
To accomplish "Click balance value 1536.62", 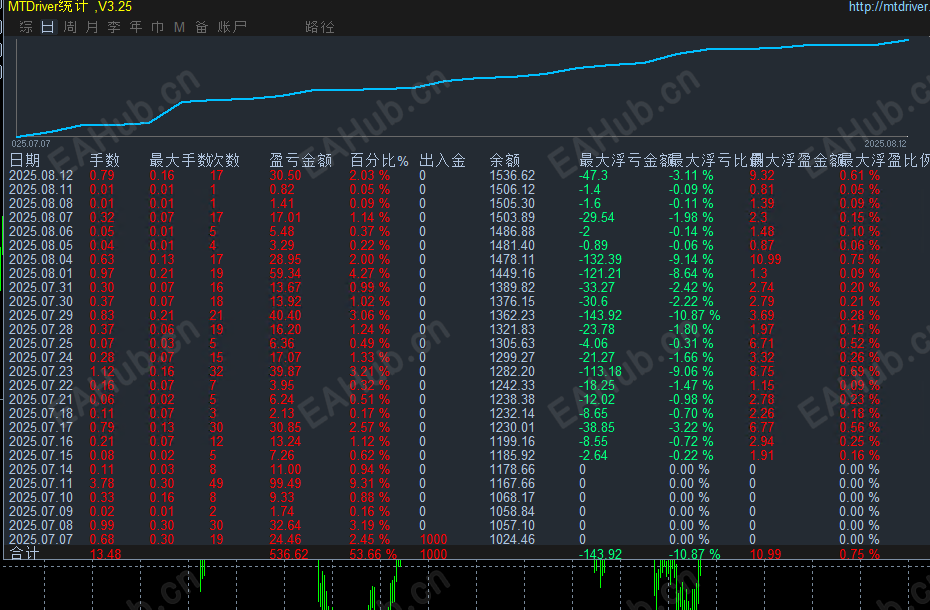I will coord(512,176).
